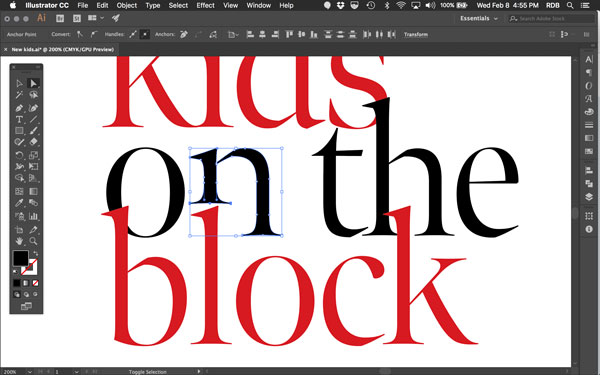The width and height of the screenshot is (600, 375).
Task: Open the Essentials workspace switcher
Action: [x=479, y=18]
